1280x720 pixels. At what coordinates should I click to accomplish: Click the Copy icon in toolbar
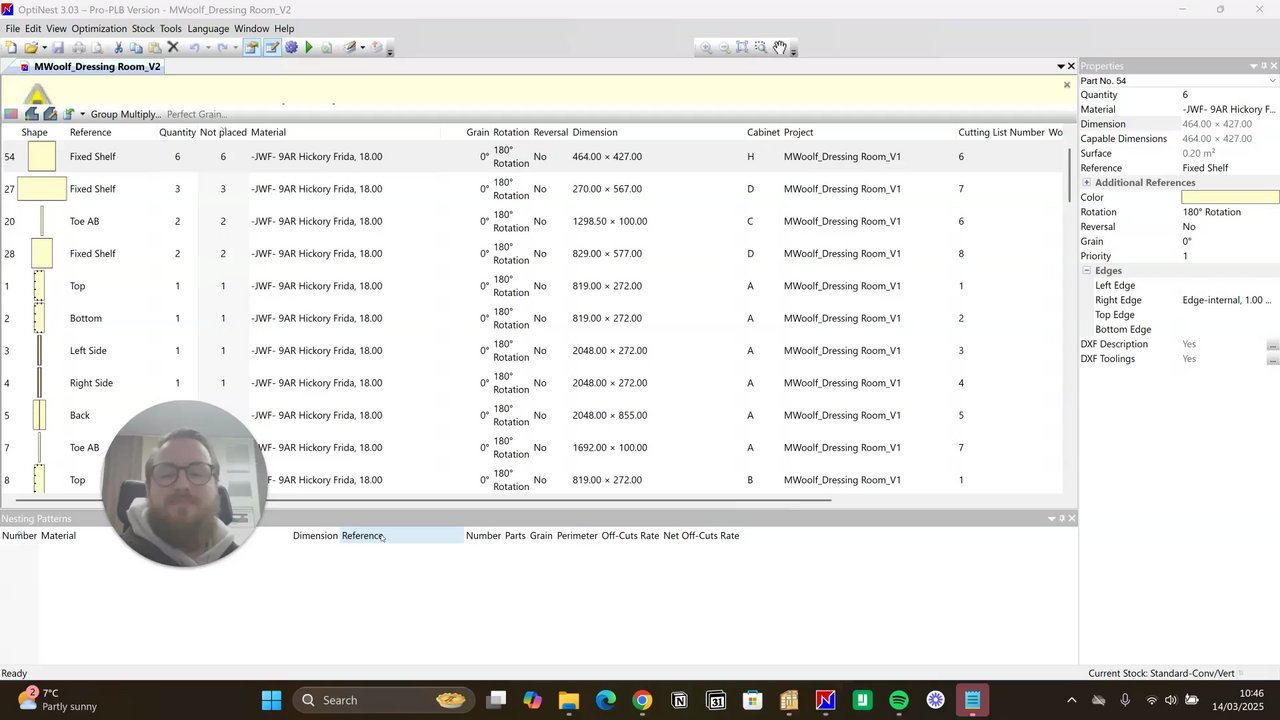[x=136, y=47]
